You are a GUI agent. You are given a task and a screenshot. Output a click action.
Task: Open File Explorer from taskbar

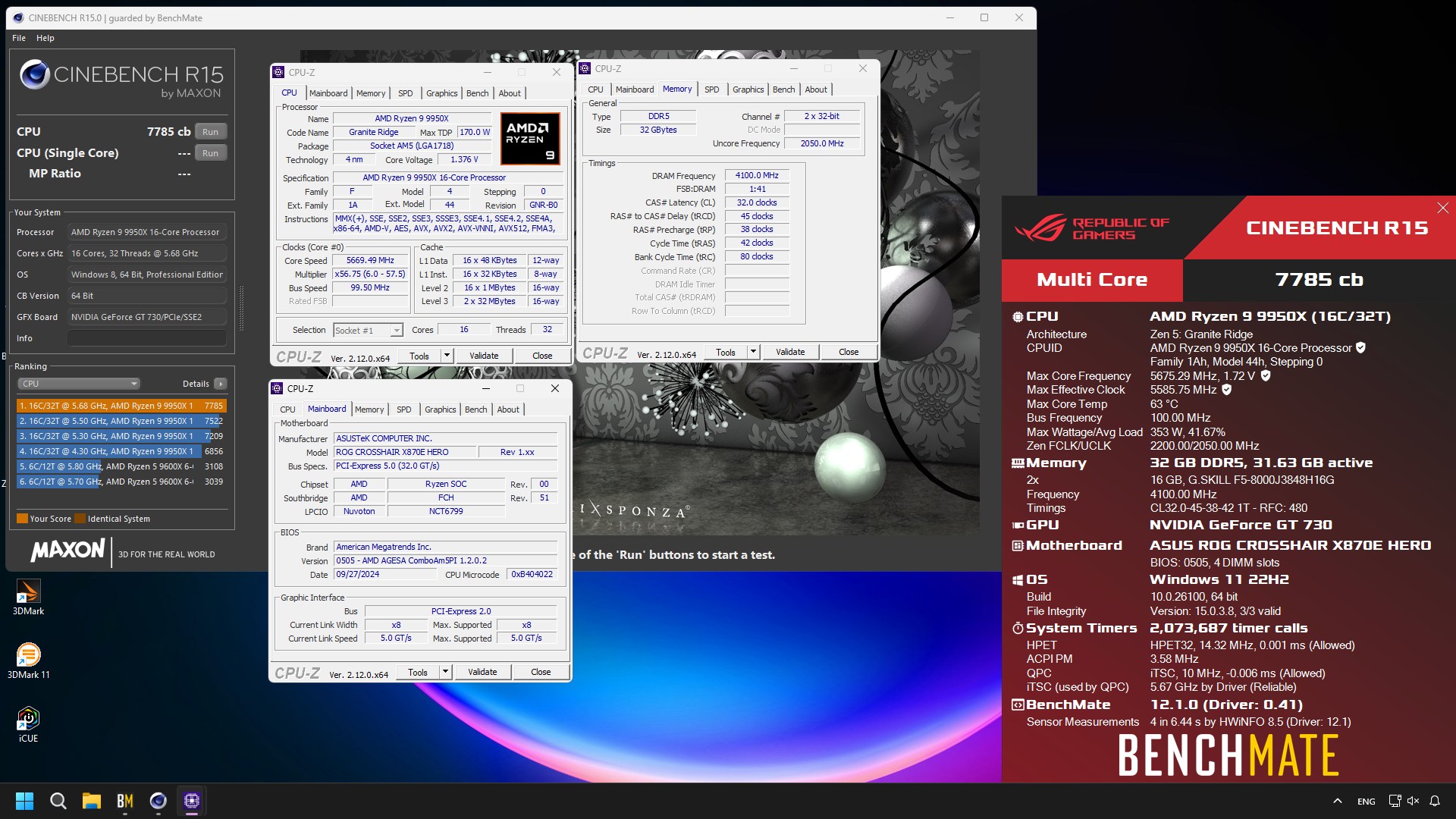point(91,801)
